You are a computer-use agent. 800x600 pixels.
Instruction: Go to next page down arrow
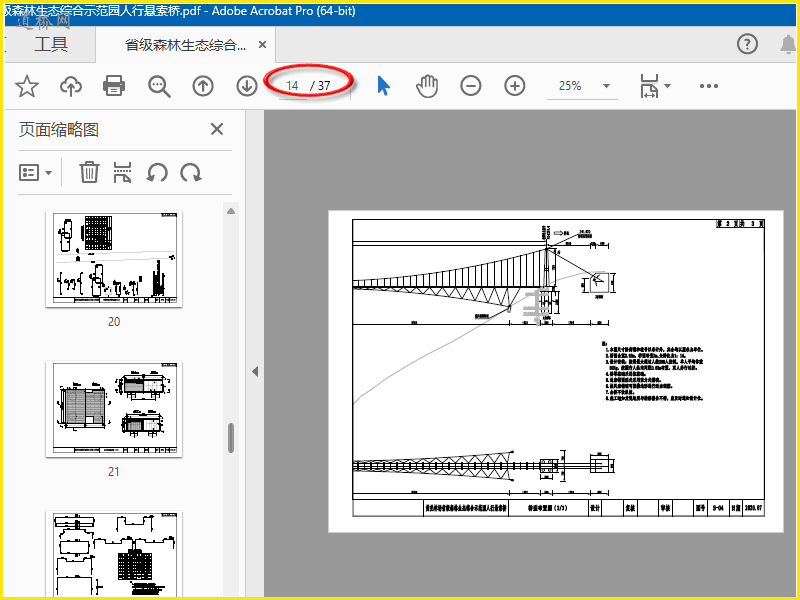click(x=247, y=86)
